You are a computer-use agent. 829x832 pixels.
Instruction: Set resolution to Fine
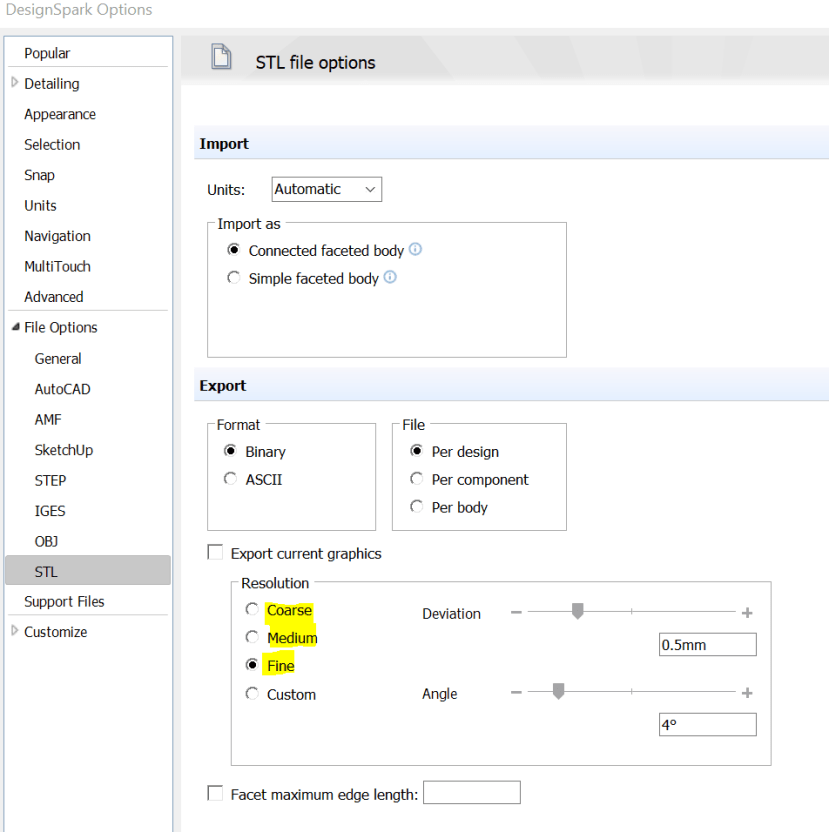pos(252,665)
